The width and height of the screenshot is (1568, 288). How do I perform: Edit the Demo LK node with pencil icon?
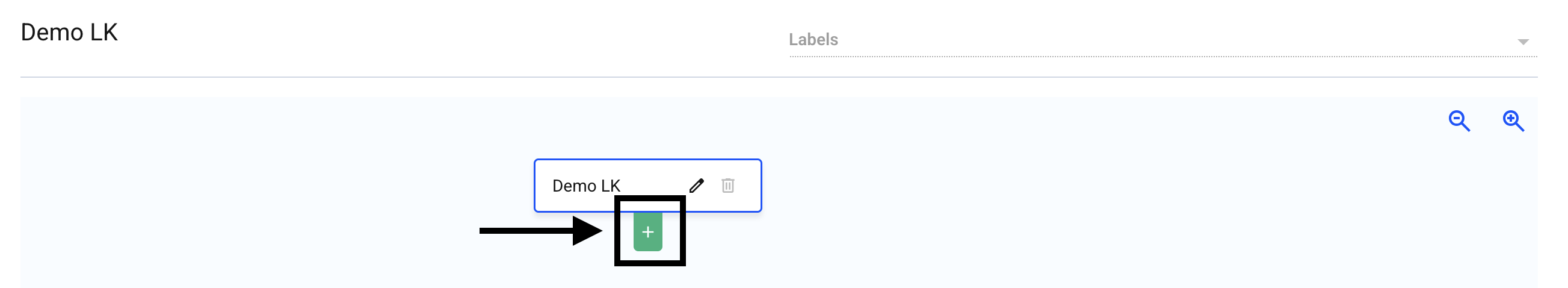(x=696, y=186)
